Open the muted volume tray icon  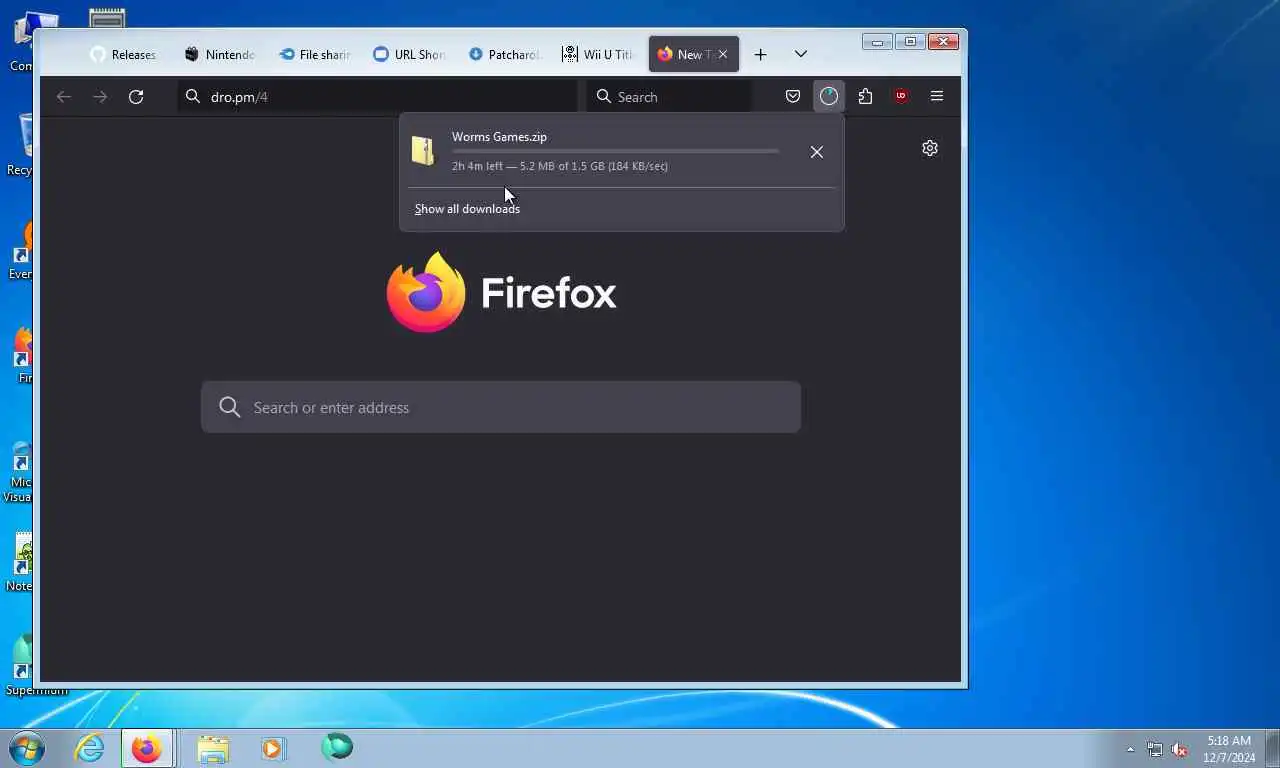point(1180,749)
